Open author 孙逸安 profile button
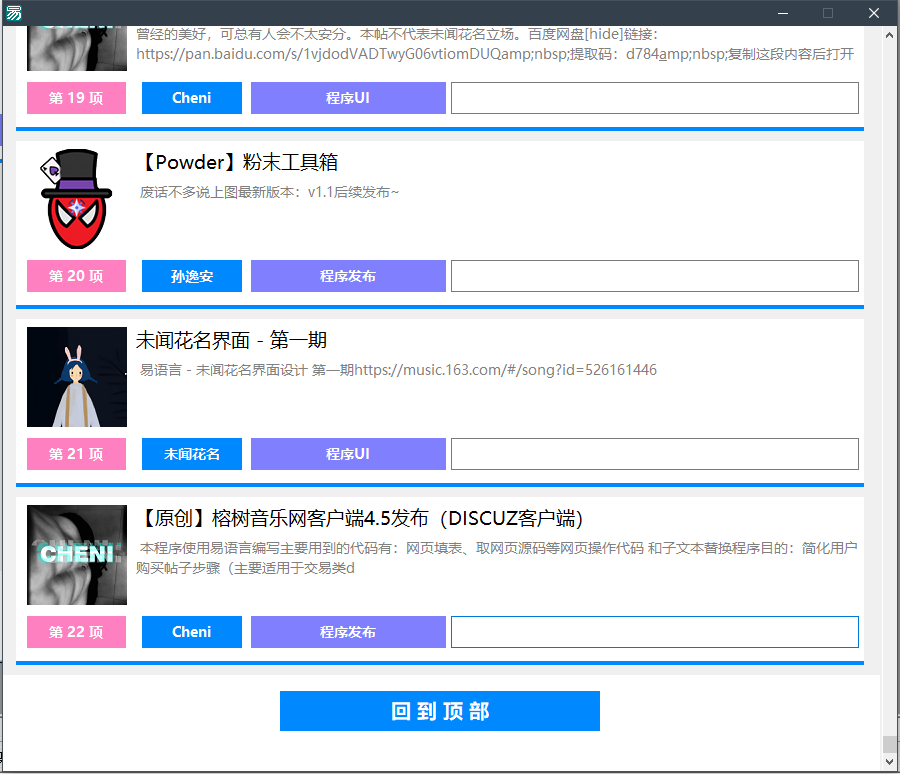 click(192, 276)
